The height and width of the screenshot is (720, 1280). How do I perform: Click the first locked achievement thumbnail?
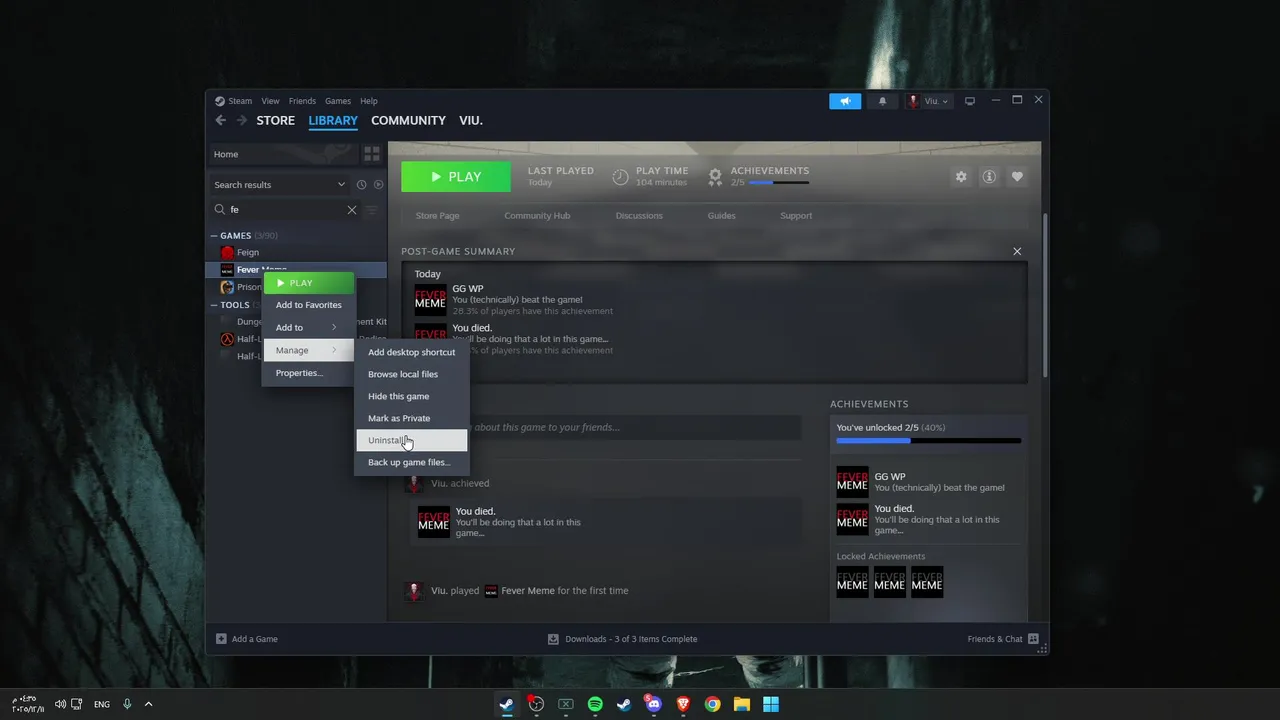pos(852,582)
